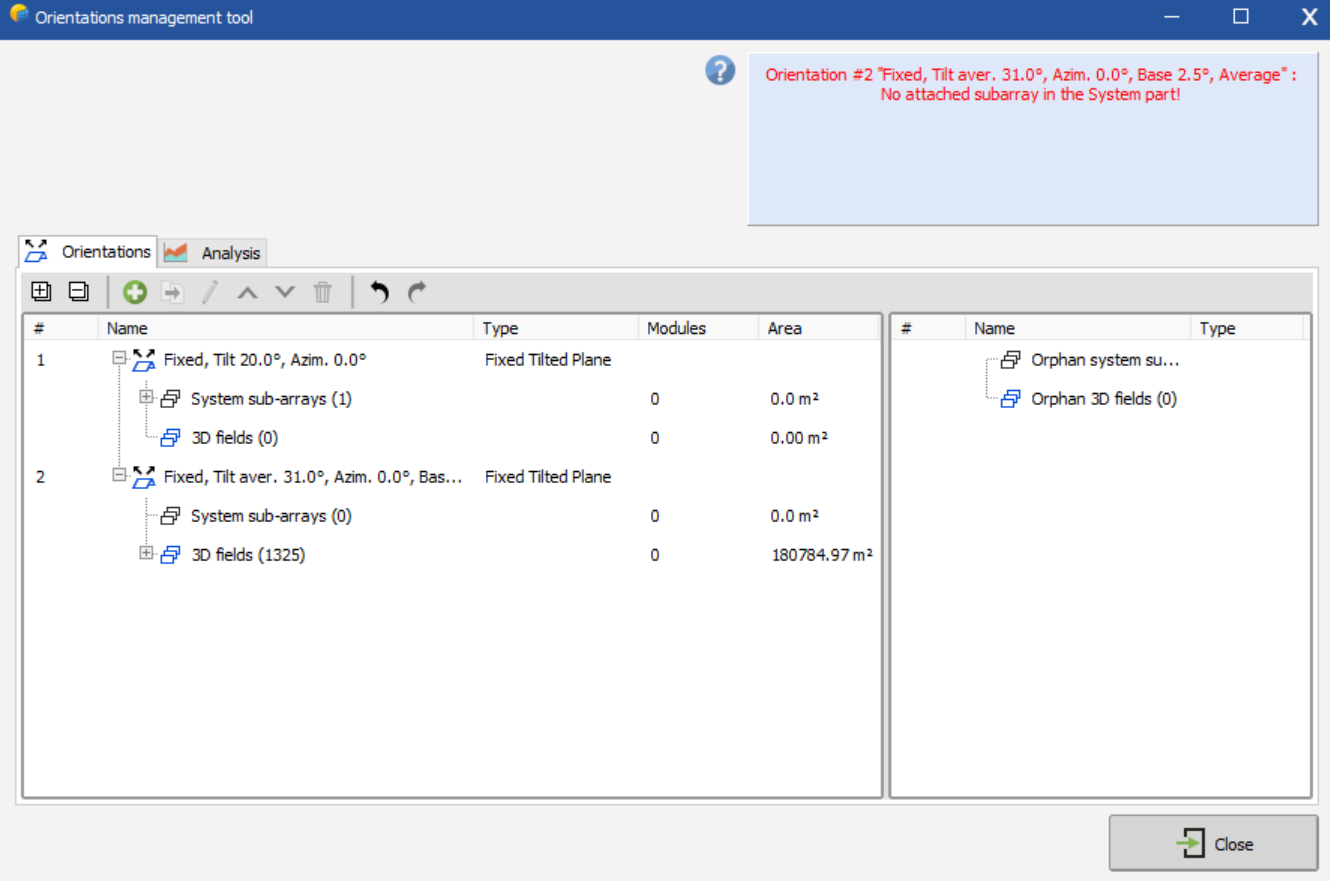This screenshot has width=1330, height=881.
Task: Click the move up arrow icon
Action: click(248, 292)
